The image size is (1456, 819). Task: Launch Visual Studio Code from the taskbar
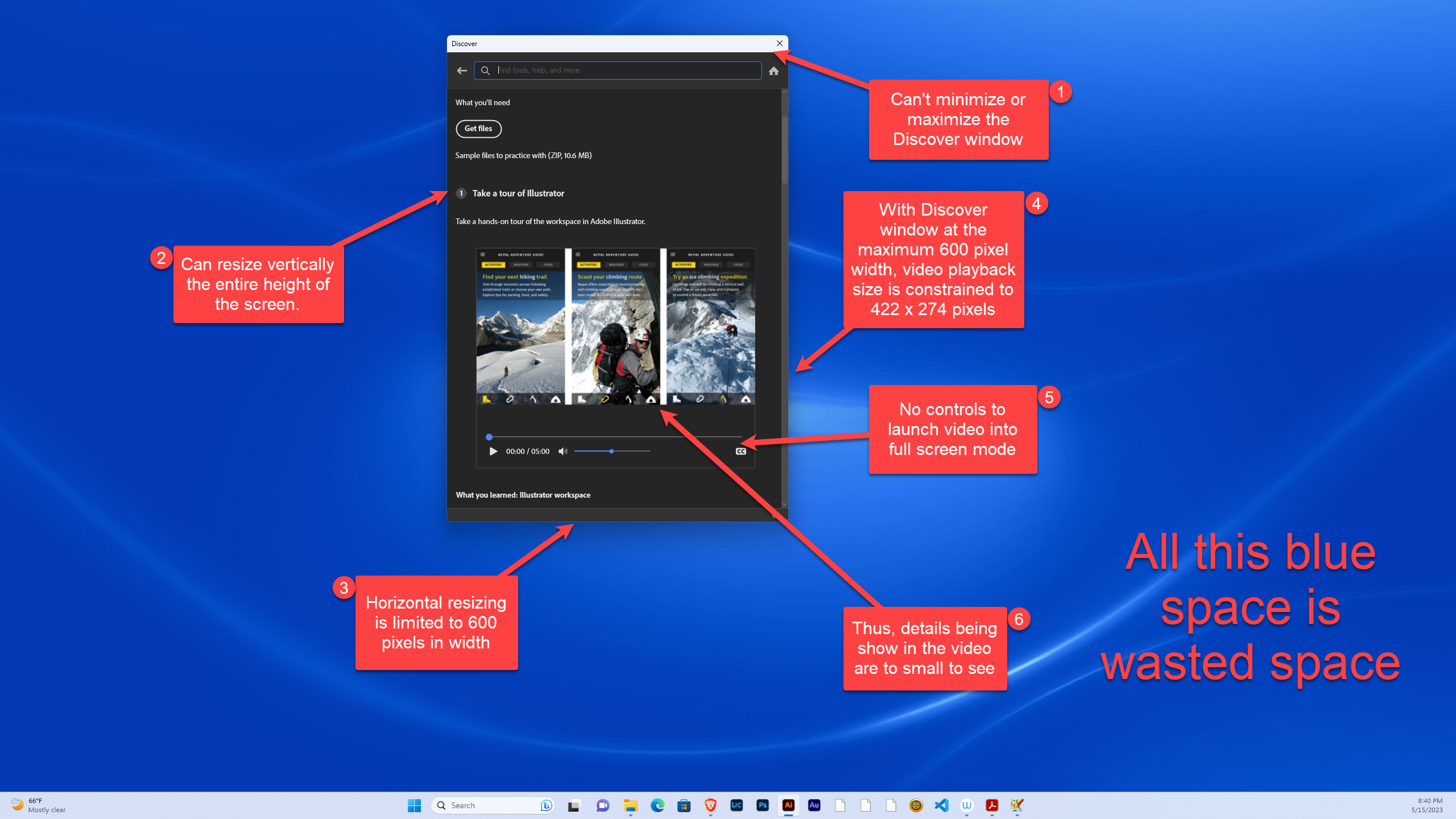[x=941, y=805]
